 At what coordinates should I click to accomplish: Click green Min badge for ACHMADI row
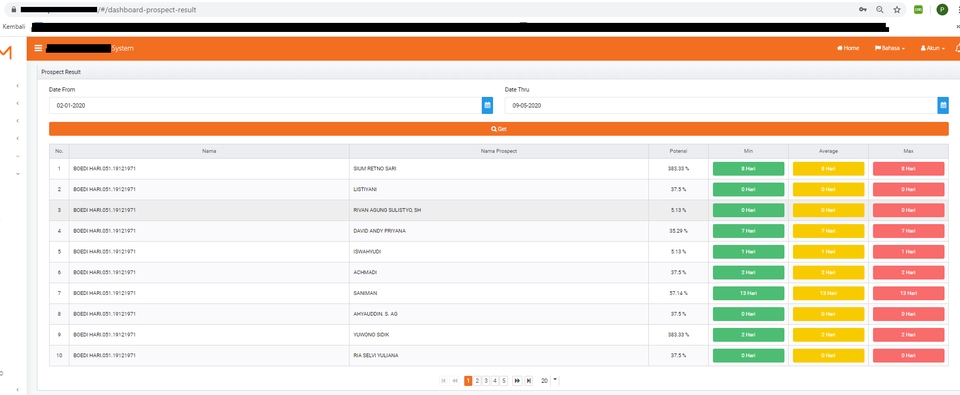[x=748, y=273]
